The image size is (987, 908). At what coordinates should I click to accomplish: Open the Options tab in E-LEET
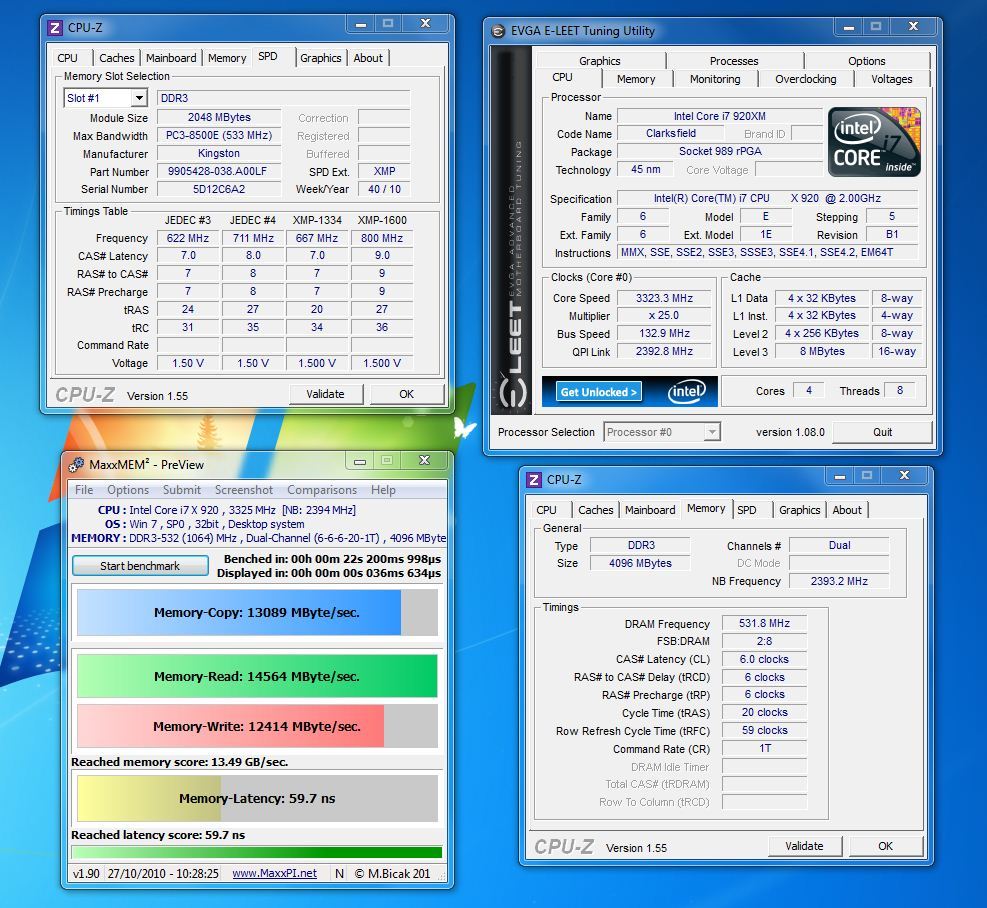pos(867,61)
